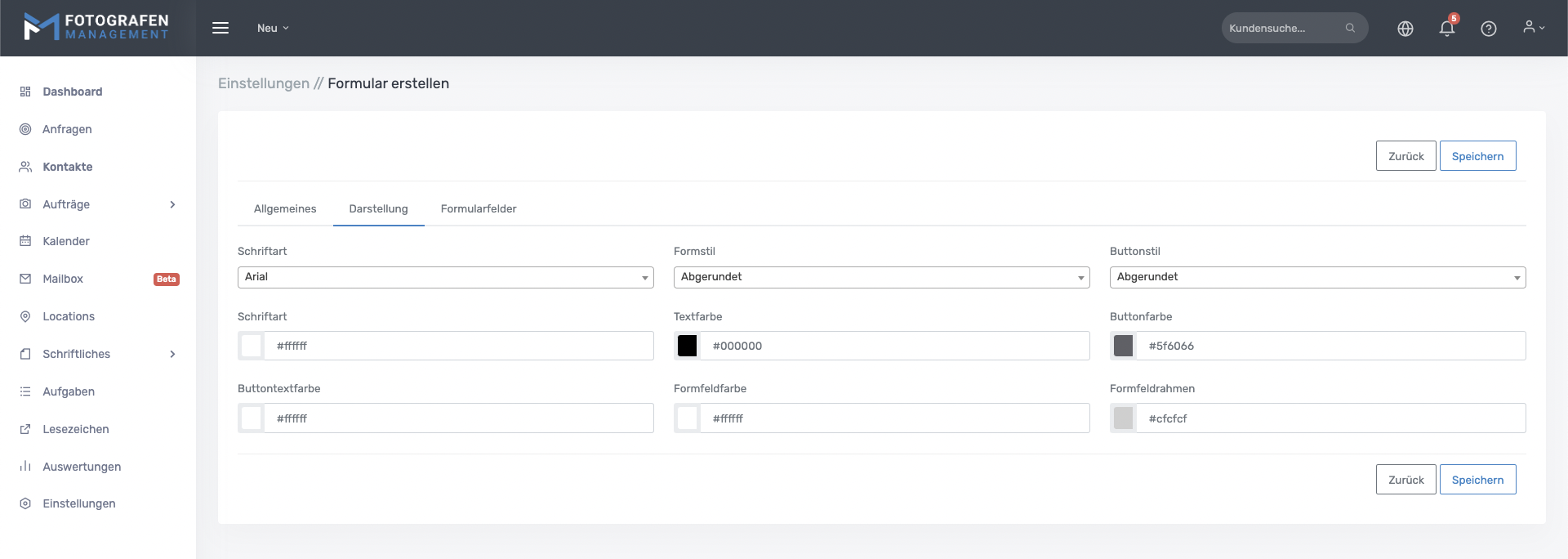Go to Einstellungen in the sidebar
Viewport: 1568px width, 559px height.
point(78,503)
